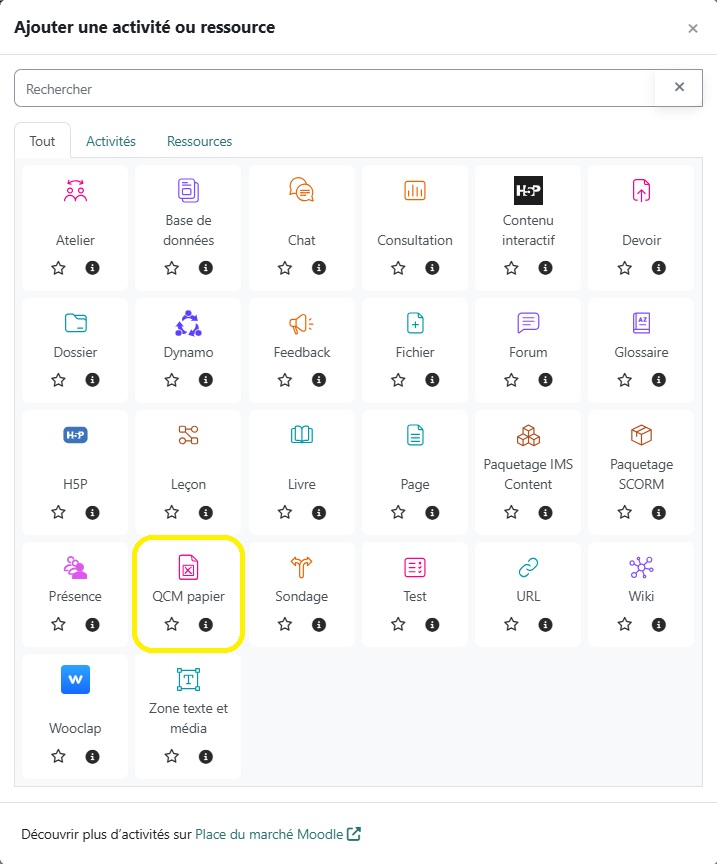This screenshot has width=717, height=864.
Task: Click the Dossier label text
Action: coord(76,352)
